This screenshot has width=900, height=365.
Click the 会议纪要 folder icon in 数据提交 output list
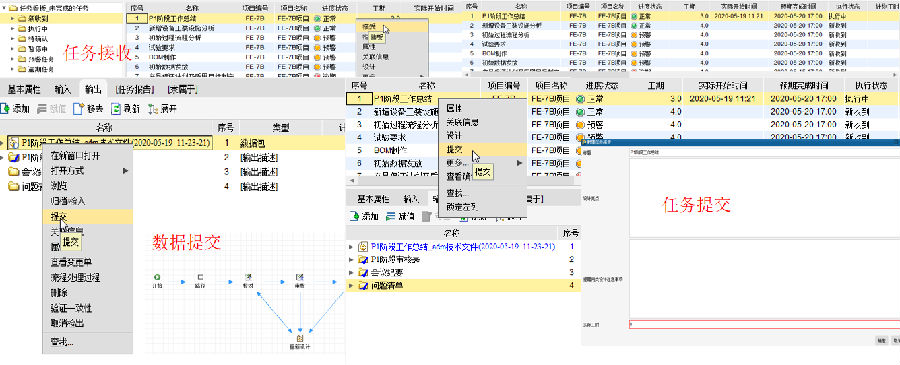13,172
